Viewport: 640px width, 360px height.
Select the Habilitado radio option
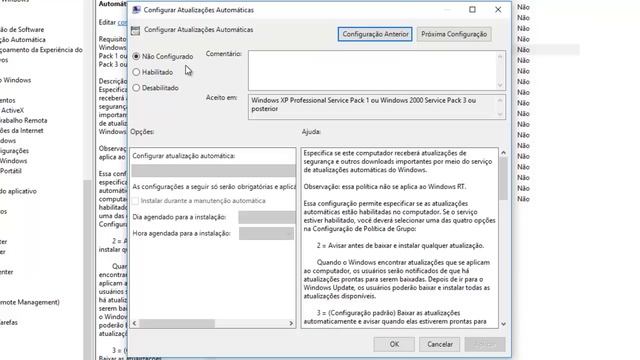136,72
